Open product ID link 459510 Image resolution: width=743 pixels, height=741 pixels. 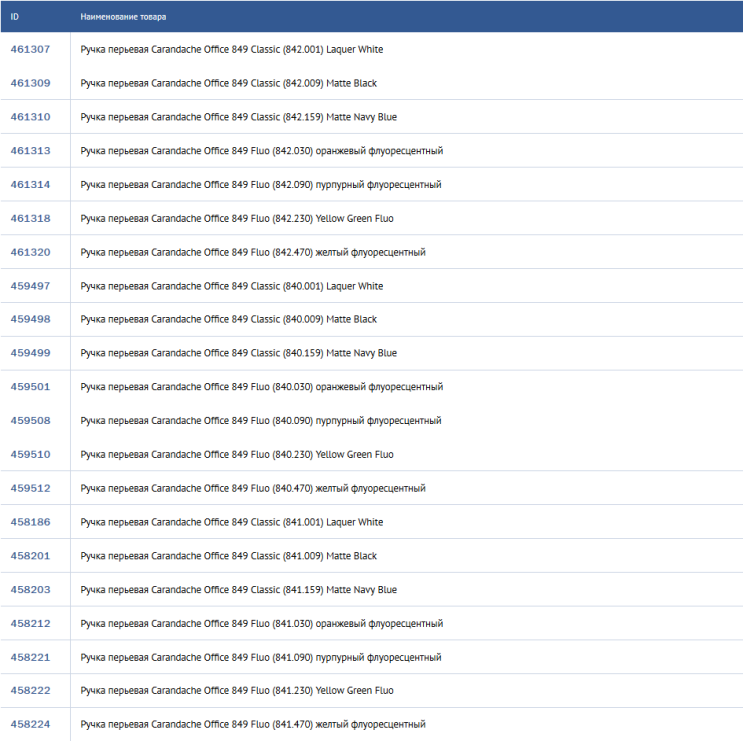point(30,454)
